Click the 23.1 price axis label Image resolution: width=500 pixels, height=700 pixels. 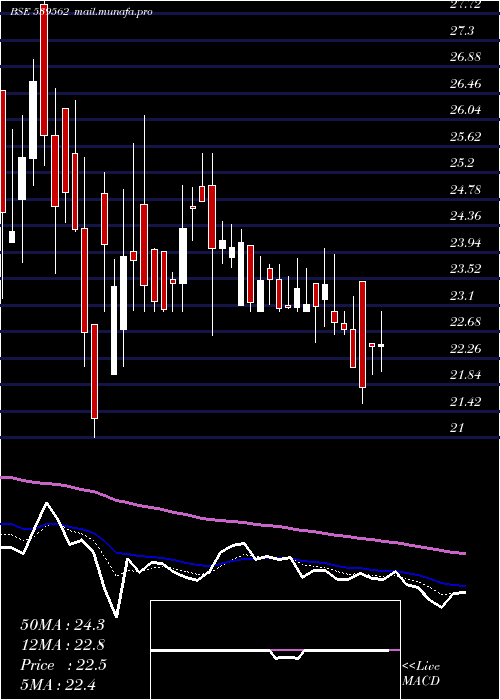click(x=462, y=295)
